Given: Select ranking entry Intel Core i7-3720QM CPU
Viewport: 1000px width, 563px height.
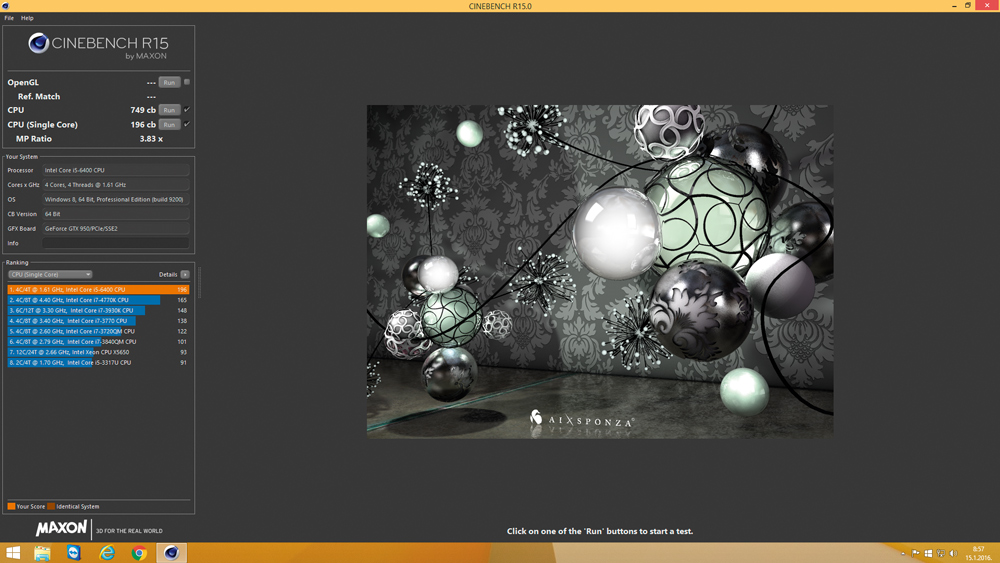Looking at the screenshot, I should (x=98, y=331).
